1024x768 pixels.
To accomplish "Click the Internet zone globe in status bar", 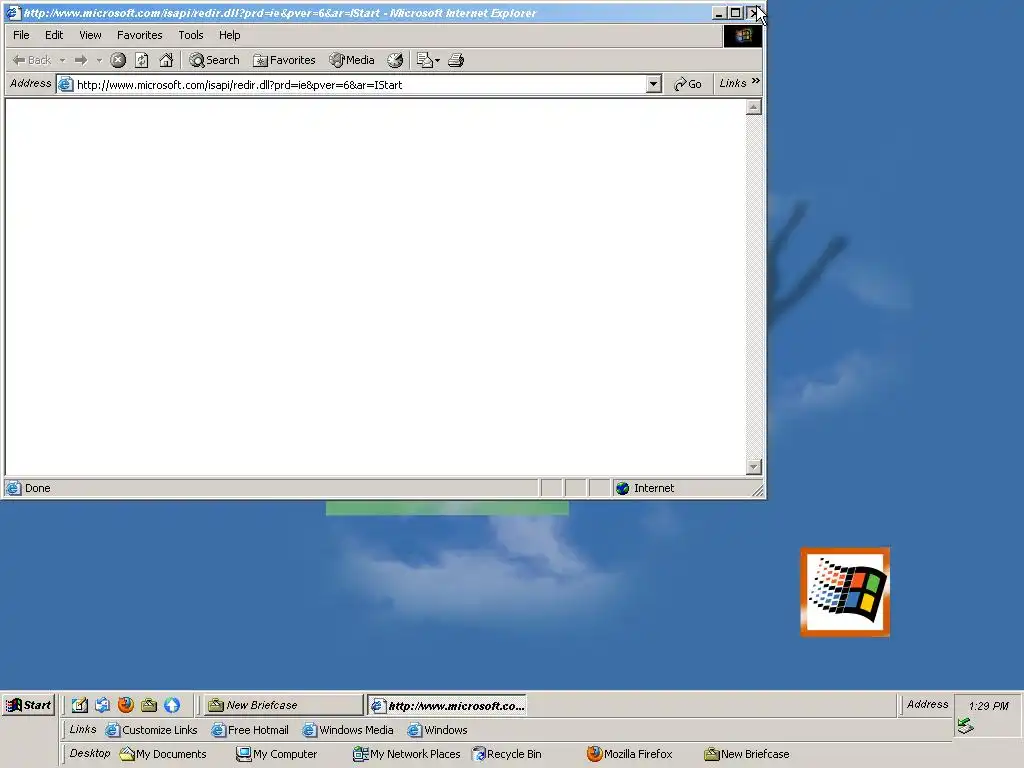I will point(622,488).
